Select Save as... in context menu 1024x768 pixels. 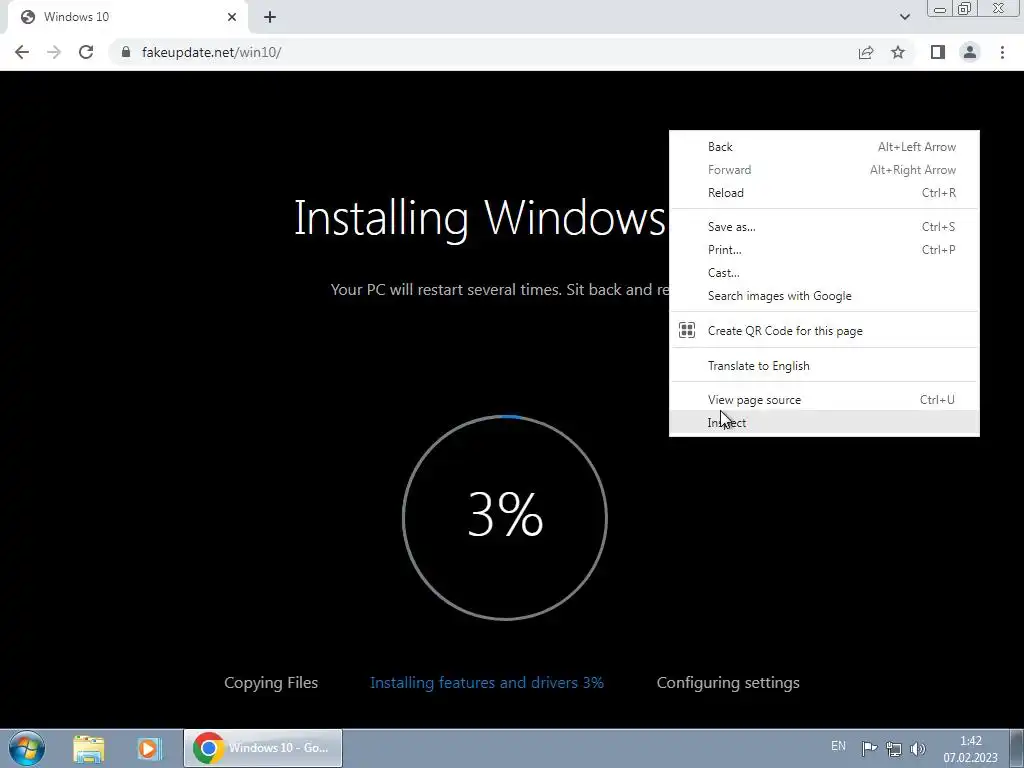(824, 227)
